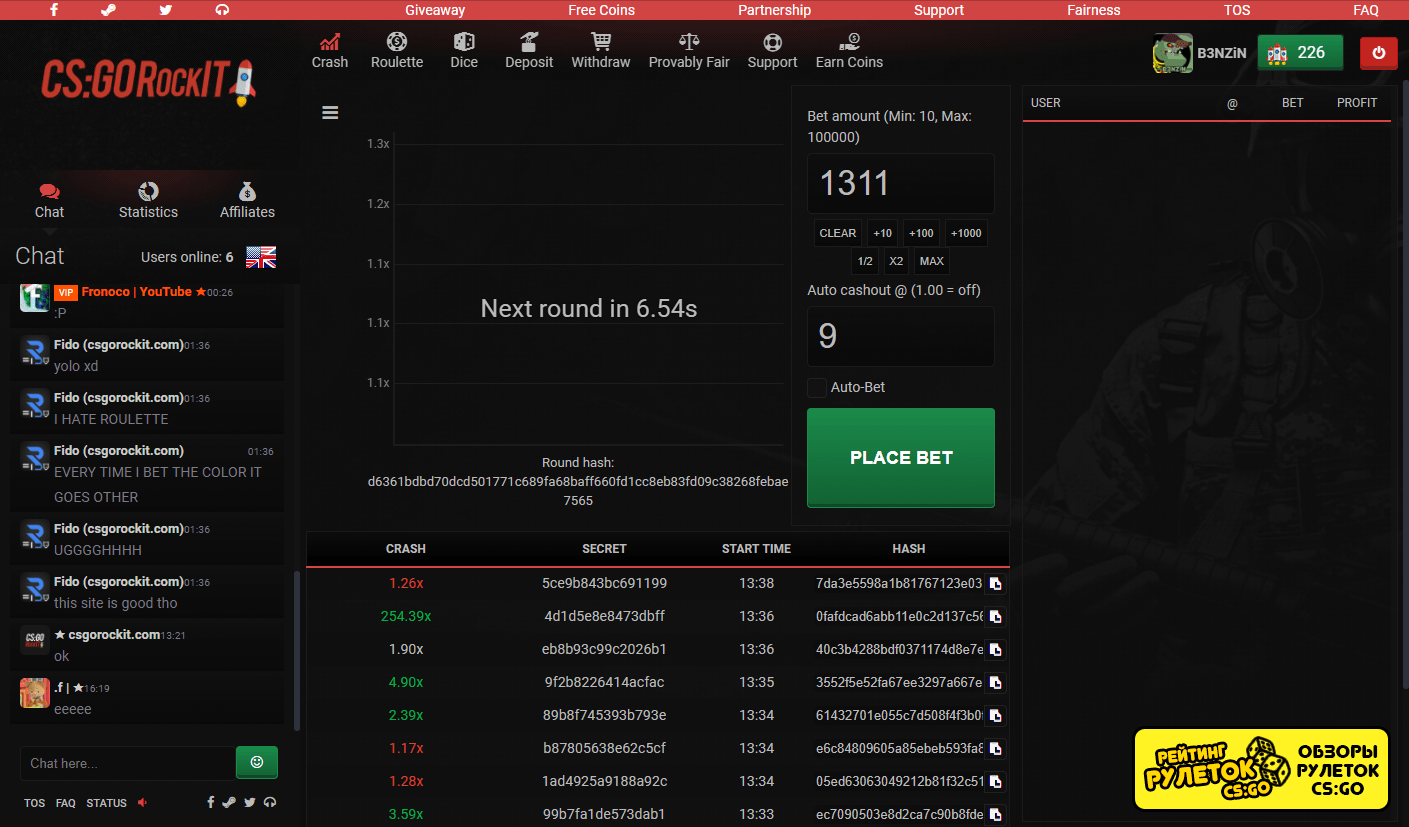Click the 226 coin balance
This screenshot has width=1409, height=827.
click(1300, 53)
